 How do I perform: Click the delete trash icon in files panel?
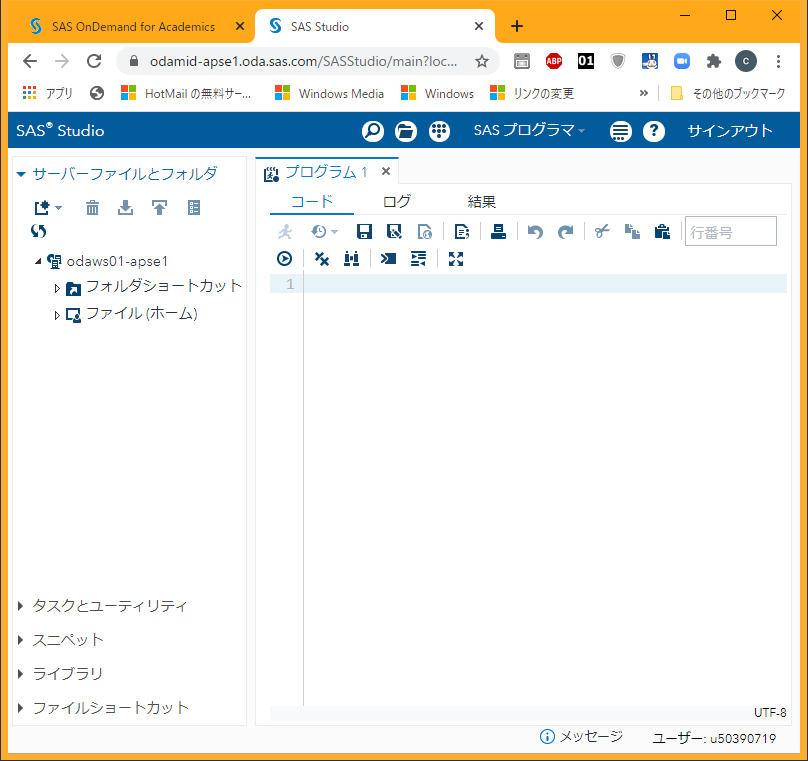click(x=92, y=208)
